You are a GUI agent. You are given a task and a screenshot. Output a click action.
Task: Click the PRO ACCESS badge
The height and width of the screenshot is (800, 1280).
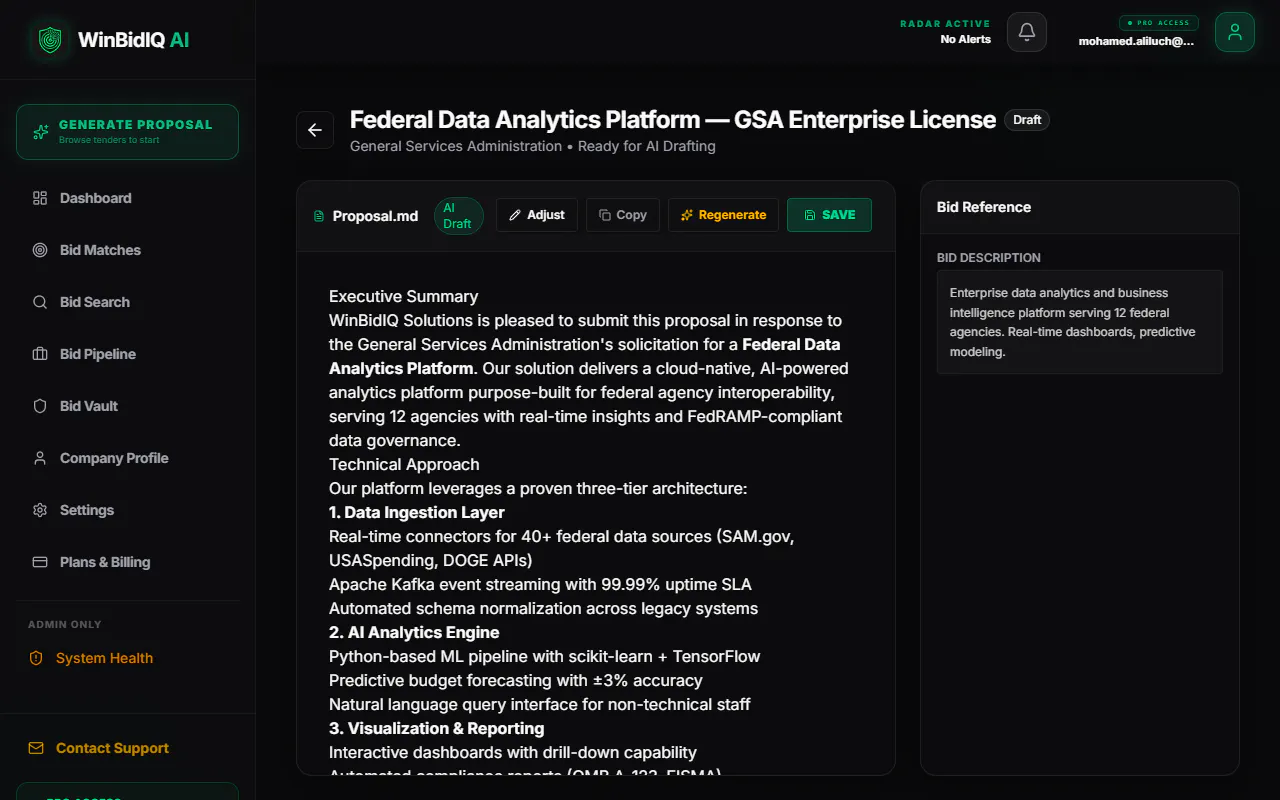1159,23
